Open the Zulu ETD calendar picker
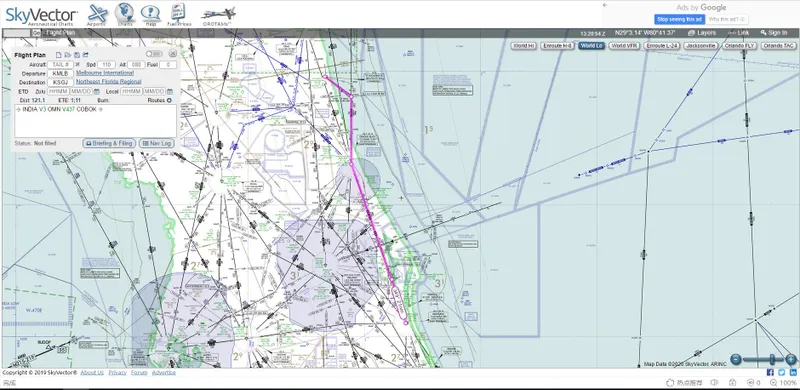Screen dimensions: 800x390 coord(97,91)
